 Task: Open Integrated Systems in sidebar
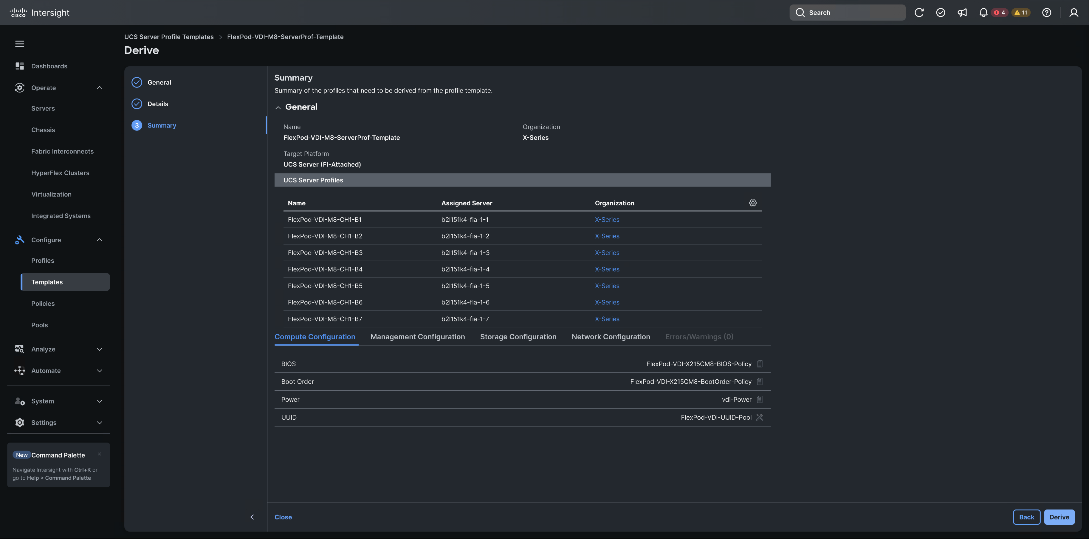coord(61,216)
